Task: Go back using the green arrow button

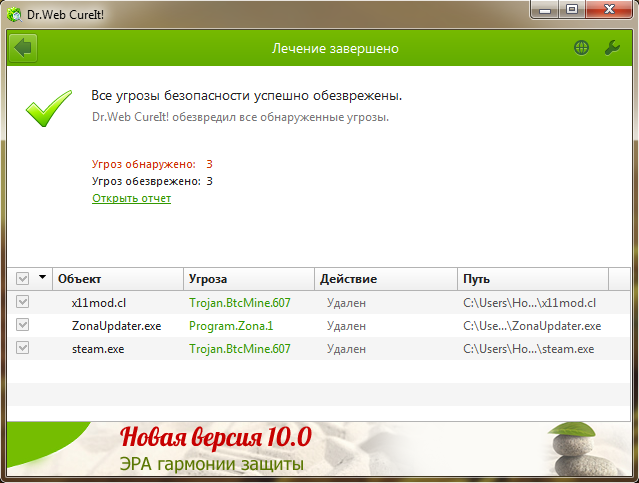Action: click(x=23, y=48)
